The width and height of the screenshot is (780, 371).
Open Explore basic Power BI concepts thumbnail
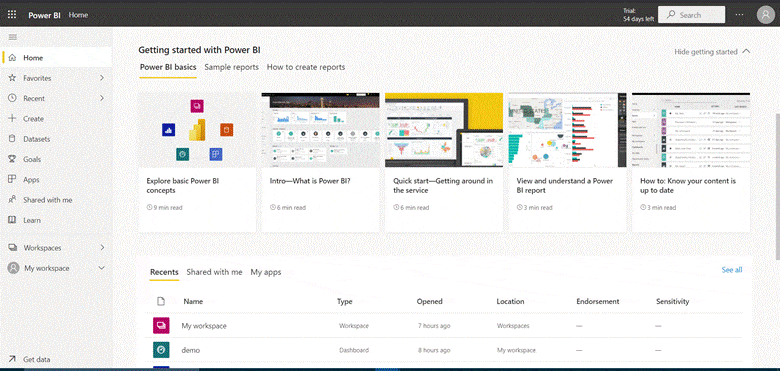197,130
